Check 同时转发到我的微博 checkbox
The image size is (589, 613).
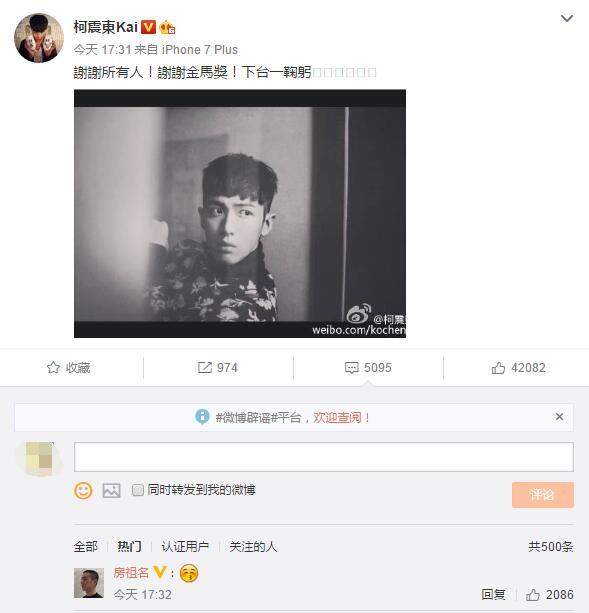coord(138,490)
